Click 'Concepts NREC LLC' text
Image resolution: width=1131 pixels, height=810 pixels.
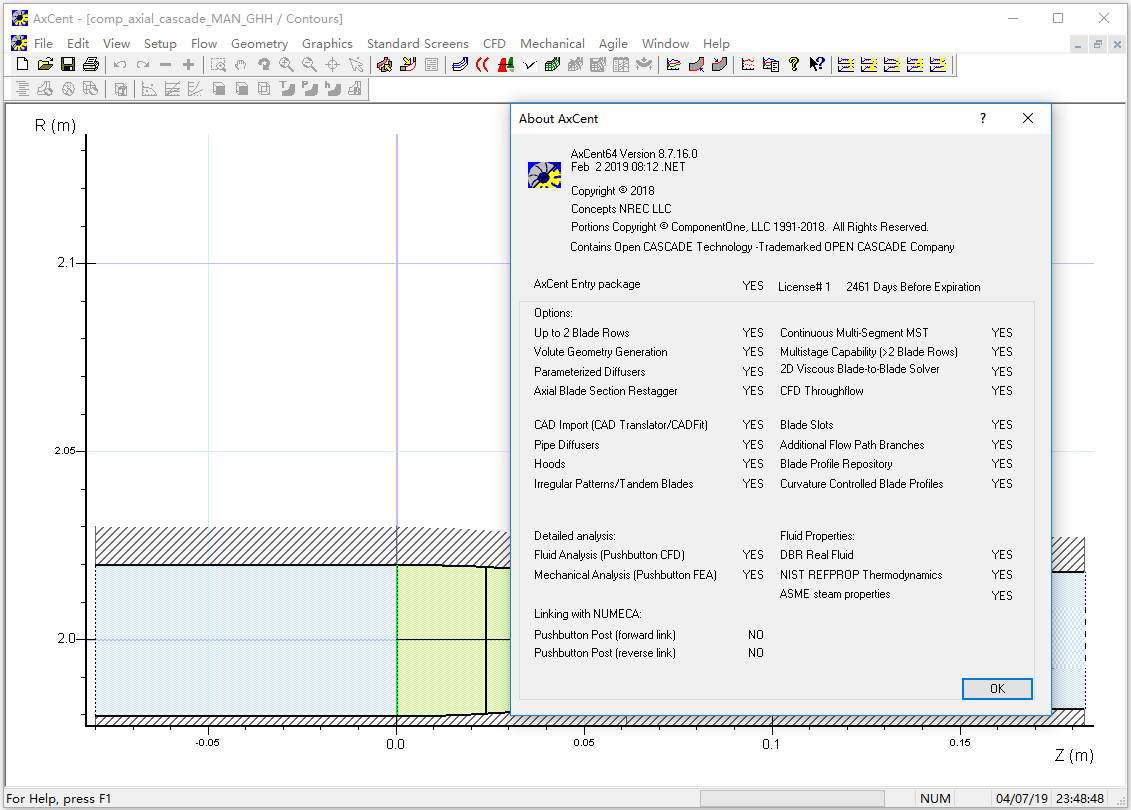[x=621, y=209]
